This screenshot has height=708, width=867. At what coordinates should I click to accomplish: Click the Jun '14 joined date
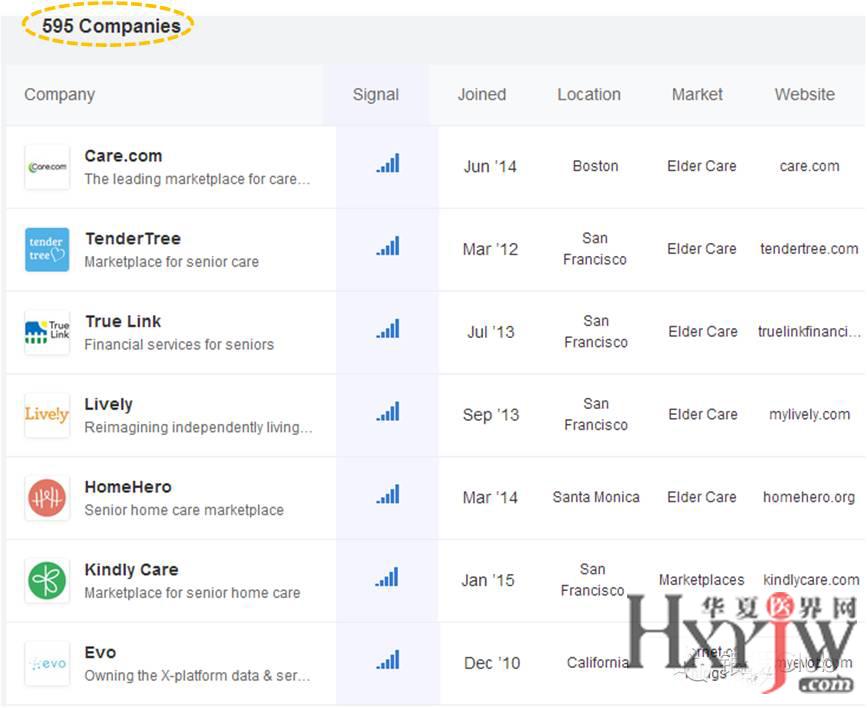pyautogui.click(x=490, y=166)
